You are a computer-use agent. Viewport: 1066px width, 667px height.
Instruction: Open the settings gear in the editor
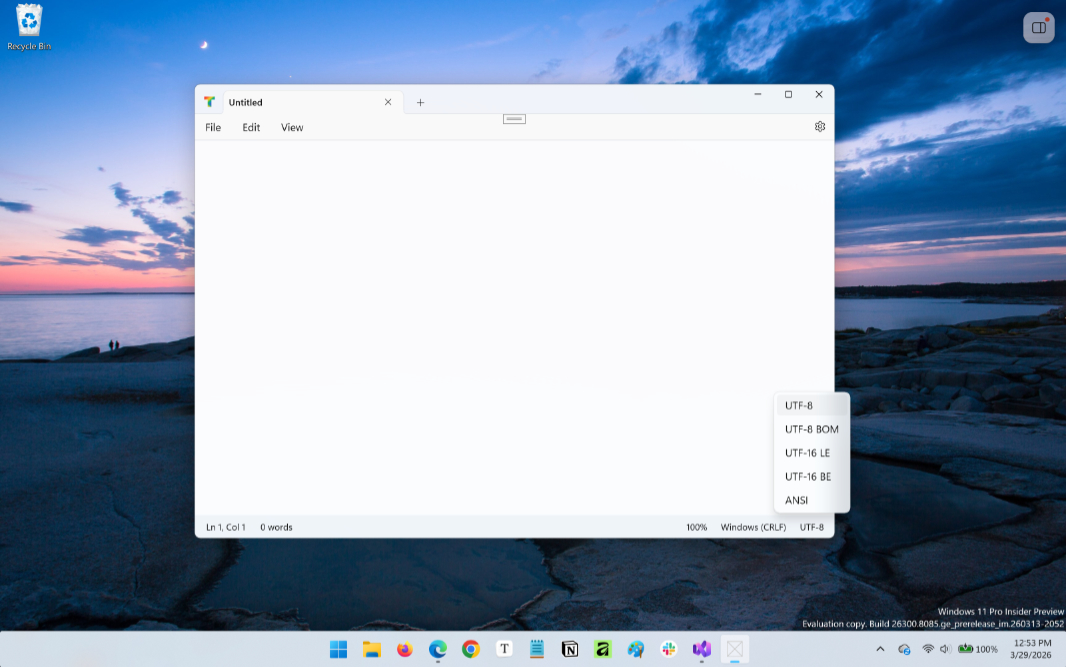click(820, 127)
